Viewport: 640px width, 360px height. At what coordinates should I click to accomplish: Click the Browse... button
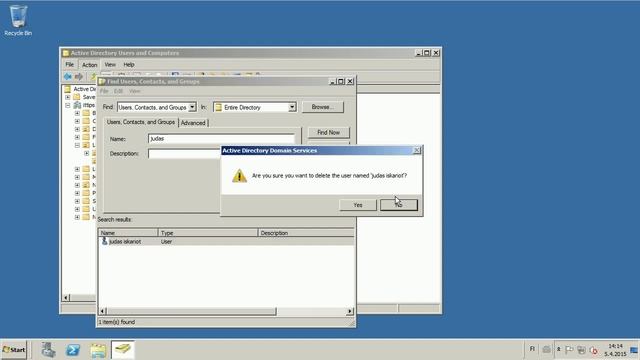[322, 107]
